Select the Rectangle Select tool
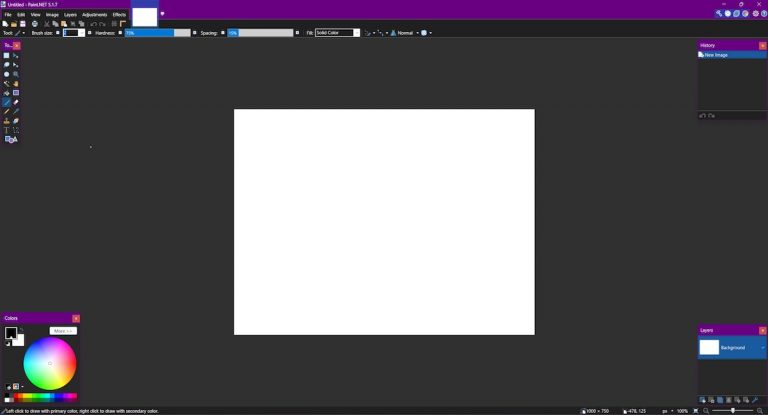The height and width of the screenshot is (415, 768). 6,56
